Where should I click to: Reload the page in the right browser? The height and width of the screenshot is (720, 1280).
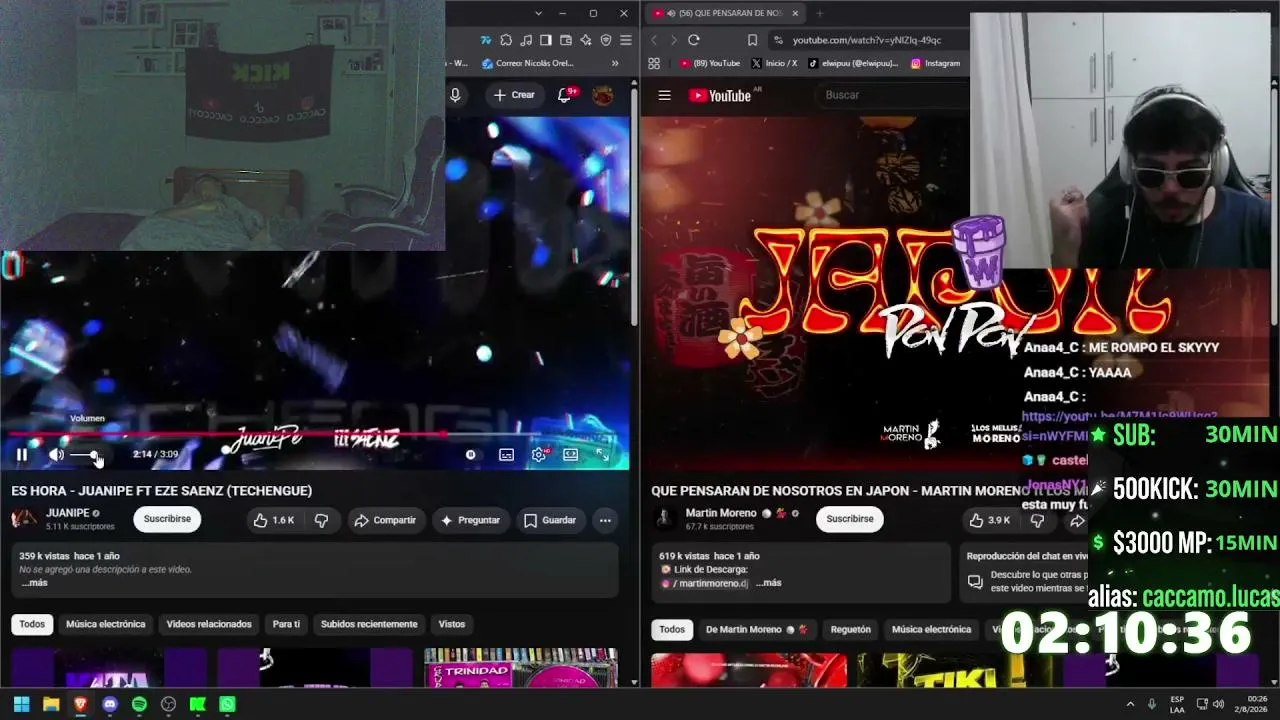(693, 40)
